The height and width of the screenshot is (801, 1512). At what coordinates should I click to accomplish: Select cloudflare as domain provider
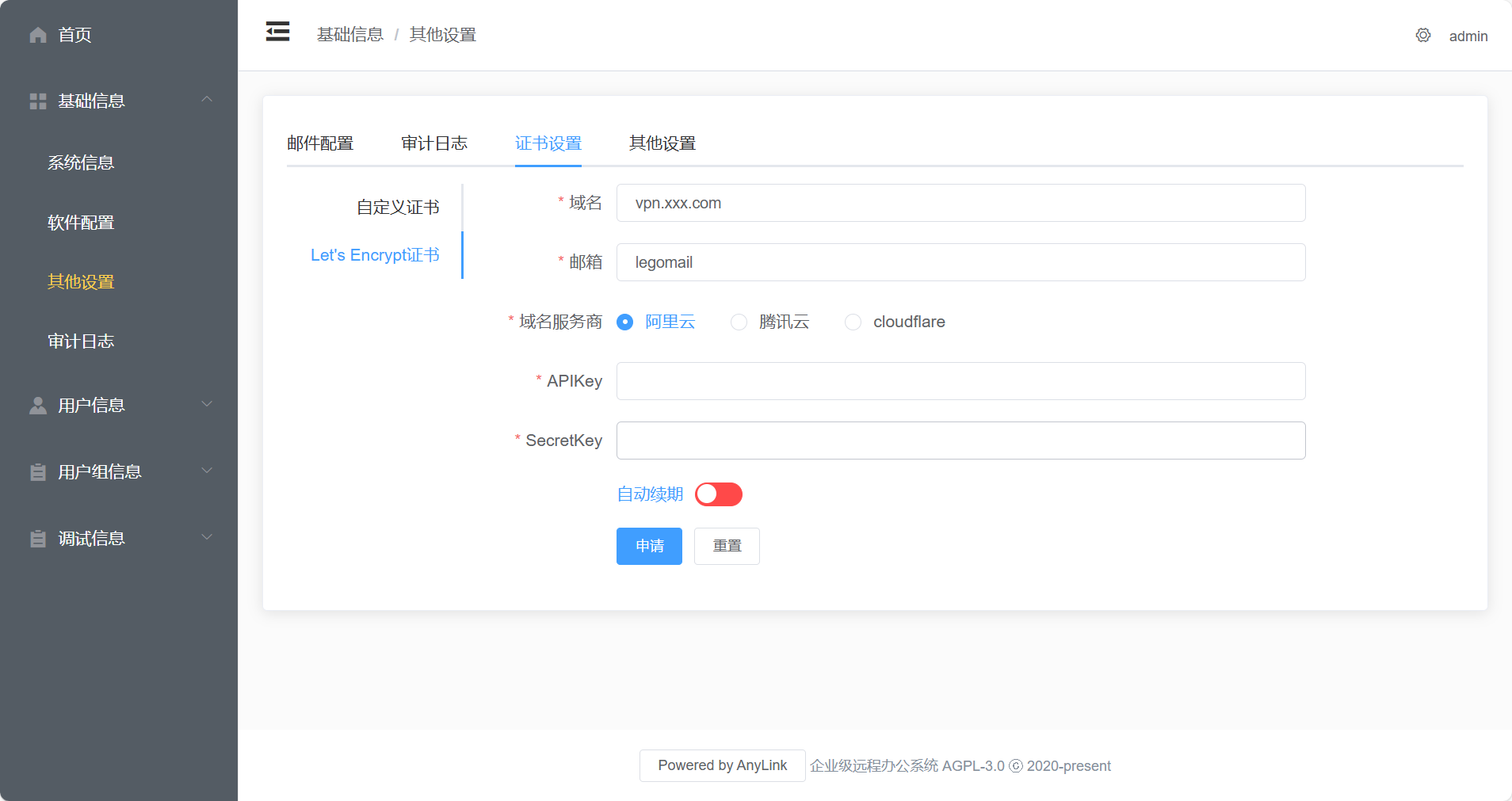coord(853,322)
